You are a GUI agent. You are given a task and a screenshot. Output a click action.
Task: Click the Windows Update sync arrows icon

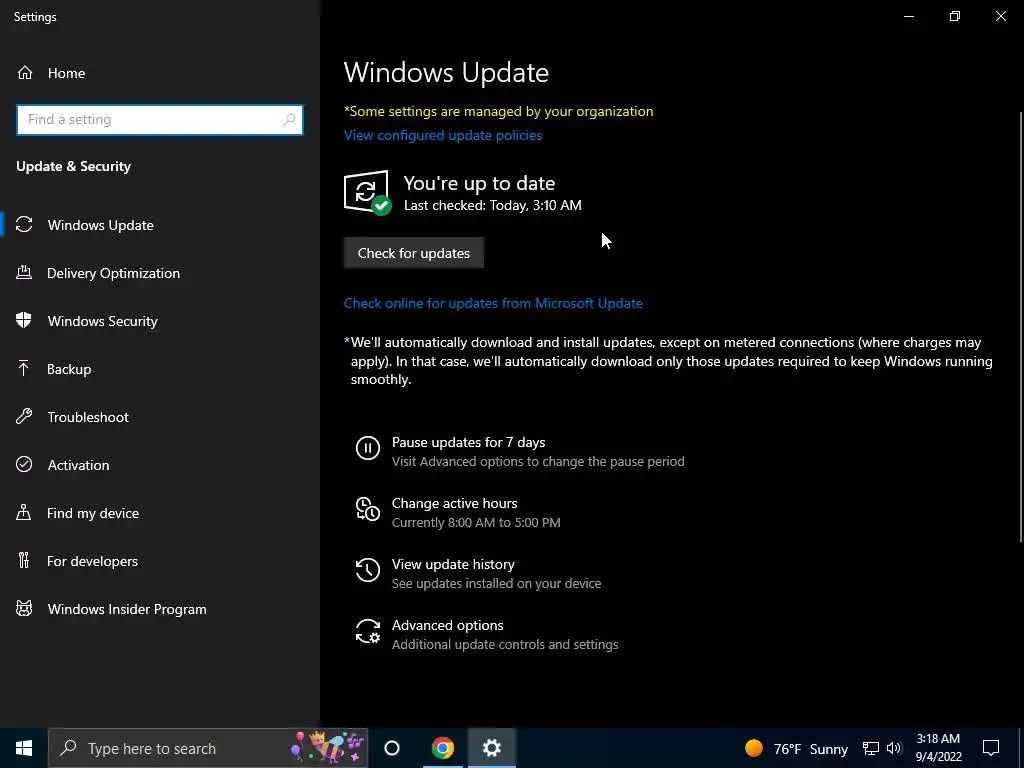(24, 225)
